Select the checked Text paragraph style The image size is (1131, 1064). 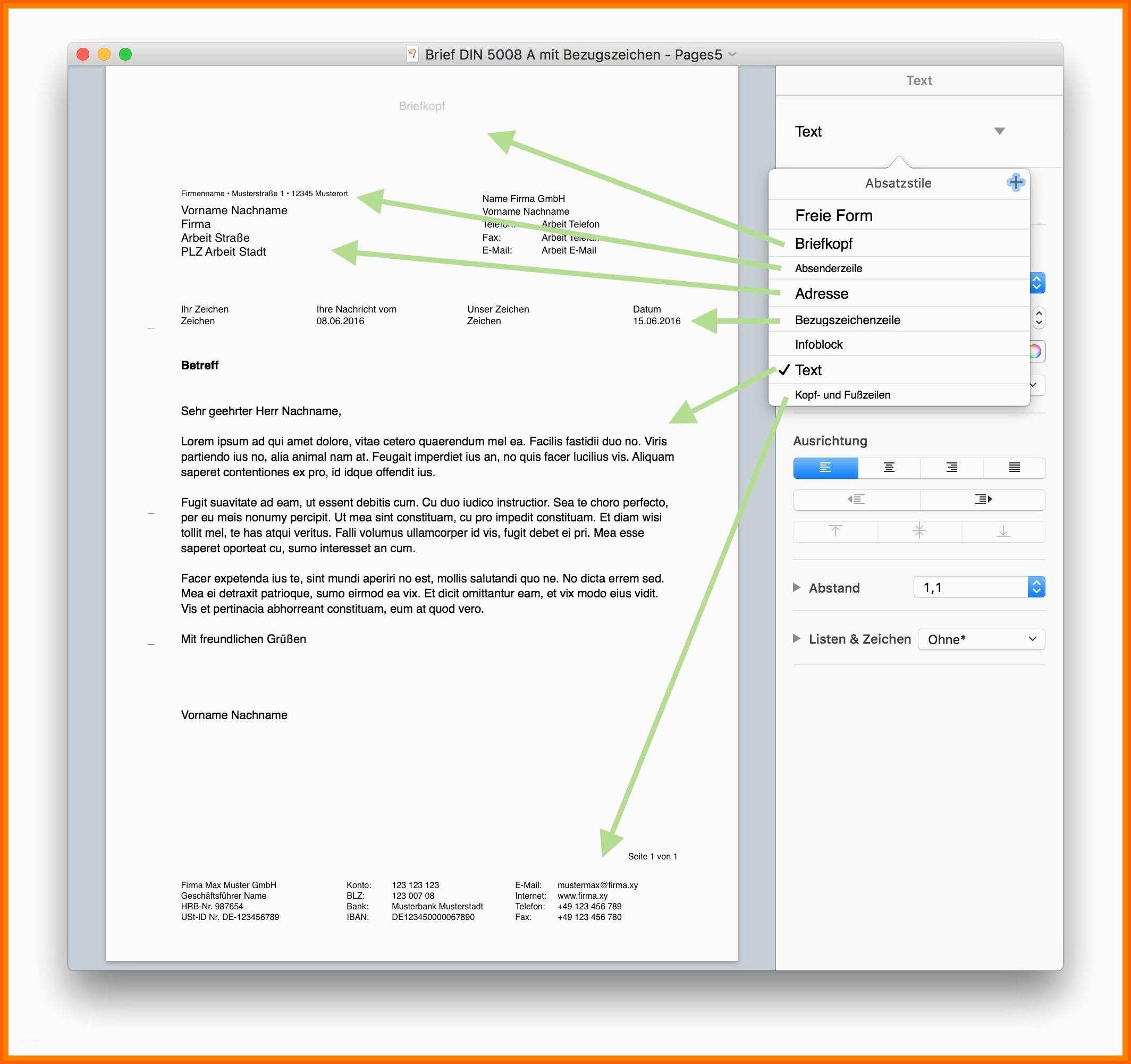[899, 370]
